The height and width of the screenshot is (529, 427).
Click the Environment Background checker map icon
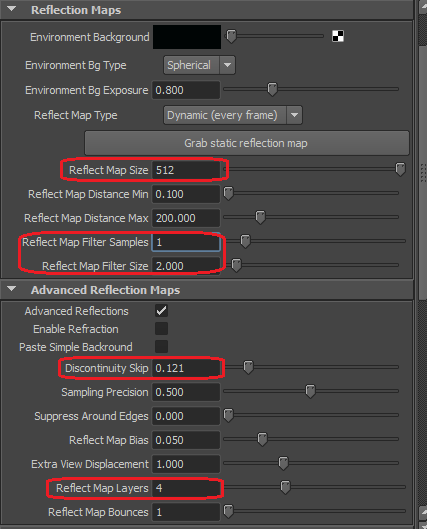338,36
